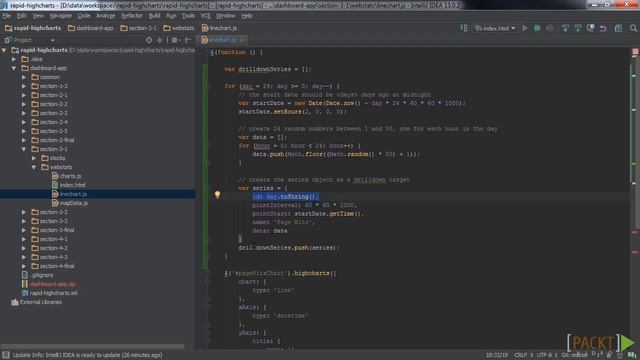Open the Analyze menu
The height and width of the screenshot is (360, 640).
click(x=106, y=16)
